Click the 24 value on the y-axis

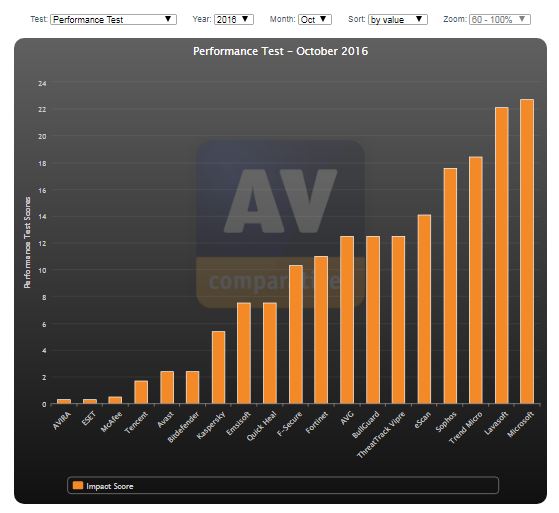[x=42, y=83]
